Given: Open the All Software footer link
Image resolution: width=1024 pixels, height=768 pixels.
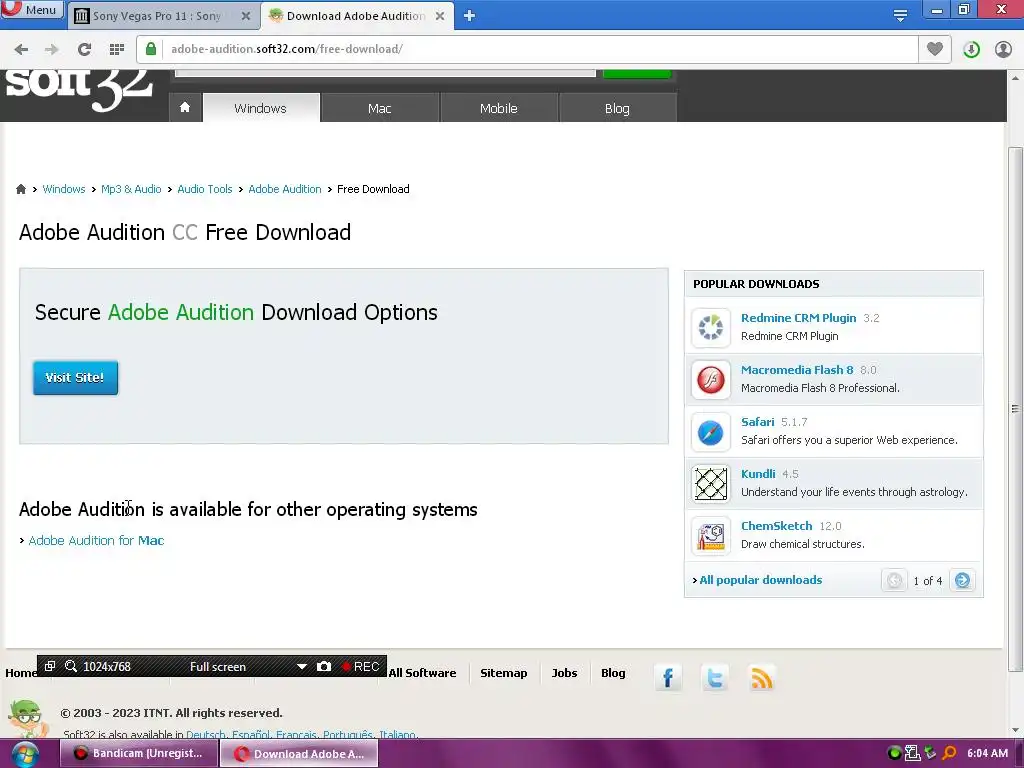Looking at the screenshot, I should (422, 673).
